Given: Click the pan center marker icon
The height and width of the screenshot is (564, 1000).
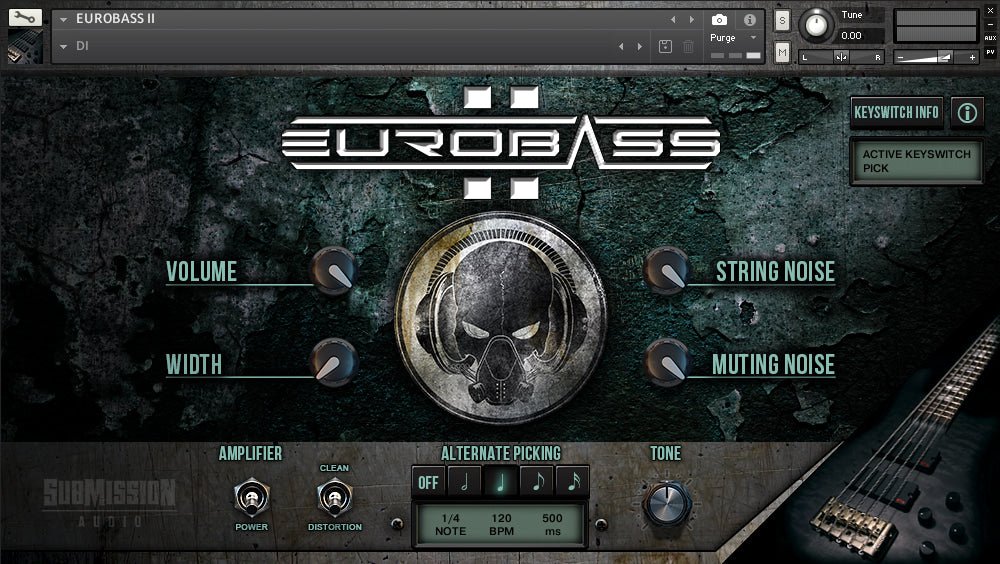Looking at the screenshot, I should tap(841, 57).
